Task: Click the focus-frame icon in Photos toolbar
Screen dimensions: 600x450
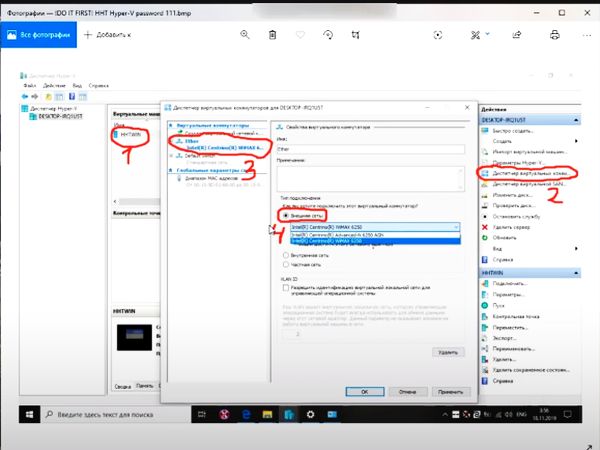Action: click(x=438, y=35)
